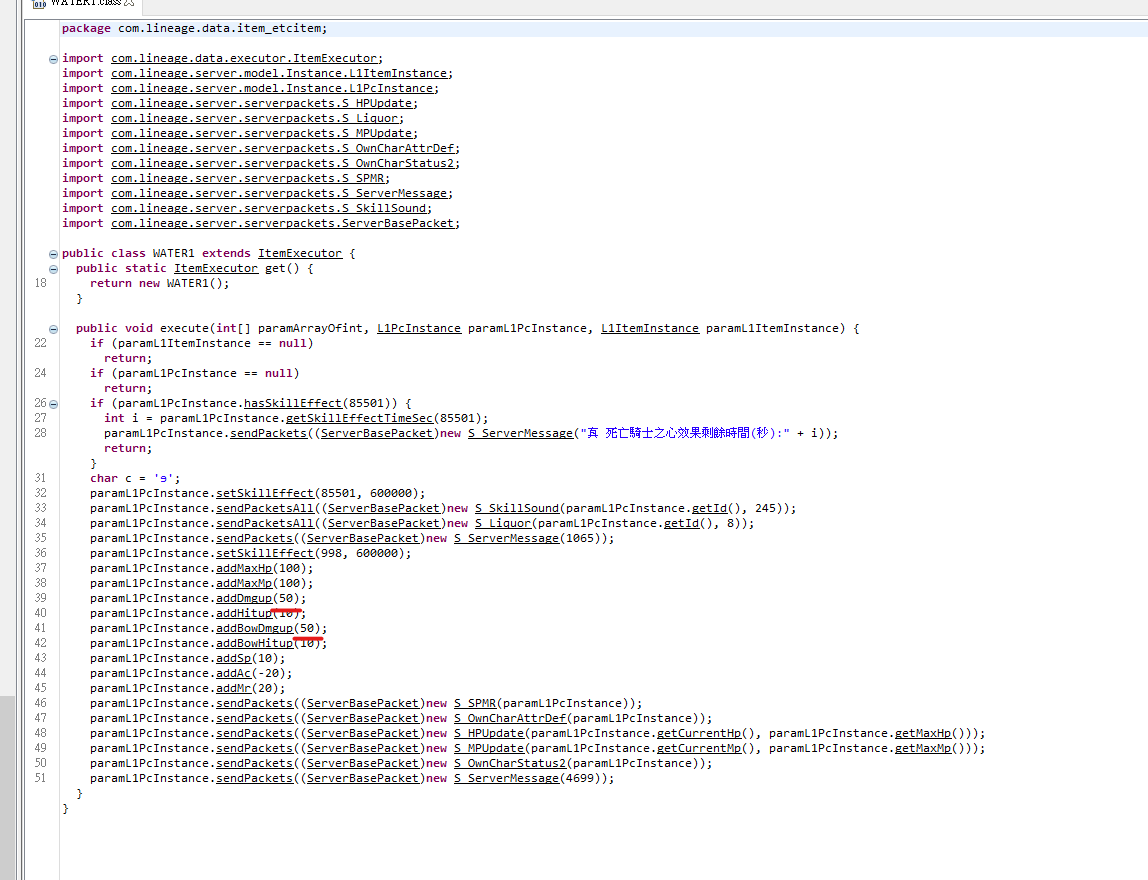Jump to the addAc method
Image resolution: width=1148 pixels, height=880 pixels.
point(234,674)
